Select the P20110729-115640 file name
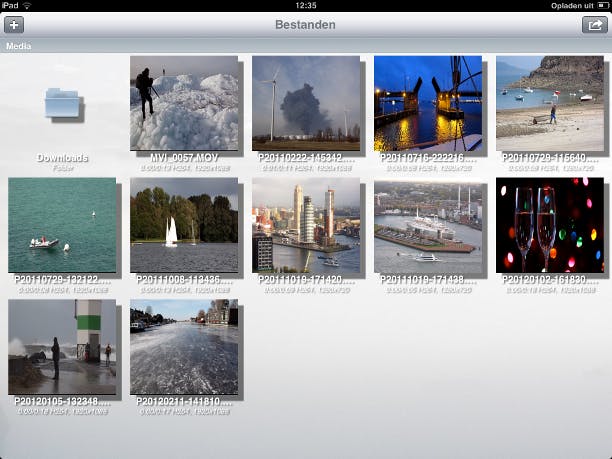 click(550, 158)
